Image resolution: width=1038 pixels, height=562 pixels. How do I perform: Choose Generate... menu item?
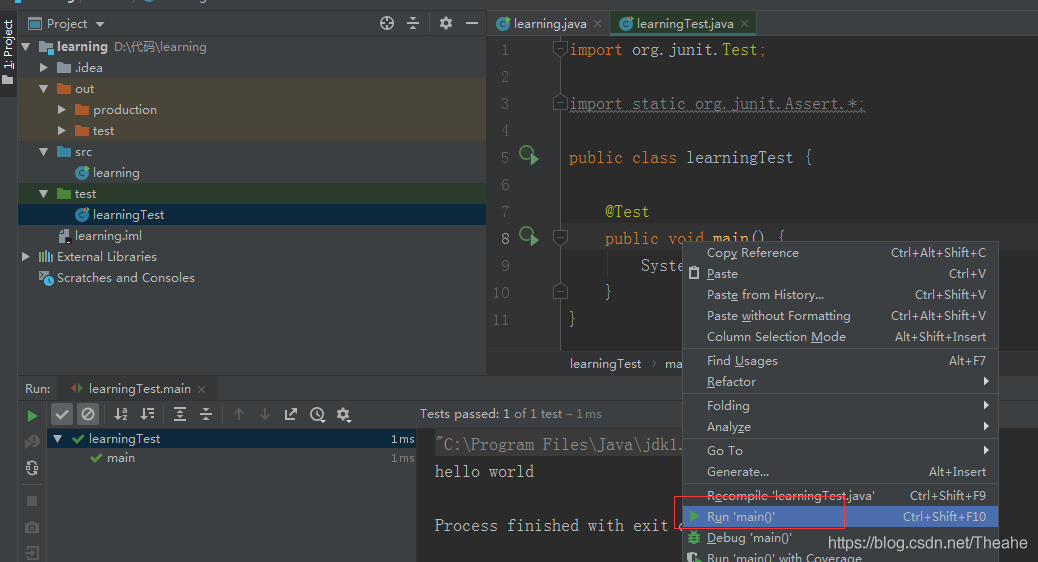(x=840, y=472)
